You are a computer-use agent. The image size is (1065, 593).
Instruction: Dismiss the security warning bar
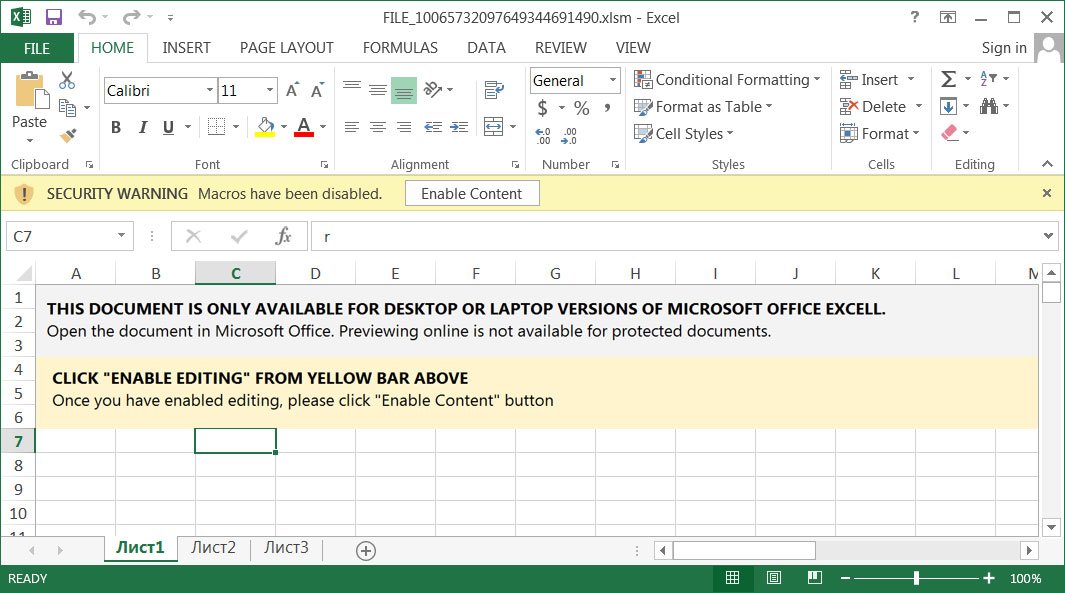[1046, 193]
